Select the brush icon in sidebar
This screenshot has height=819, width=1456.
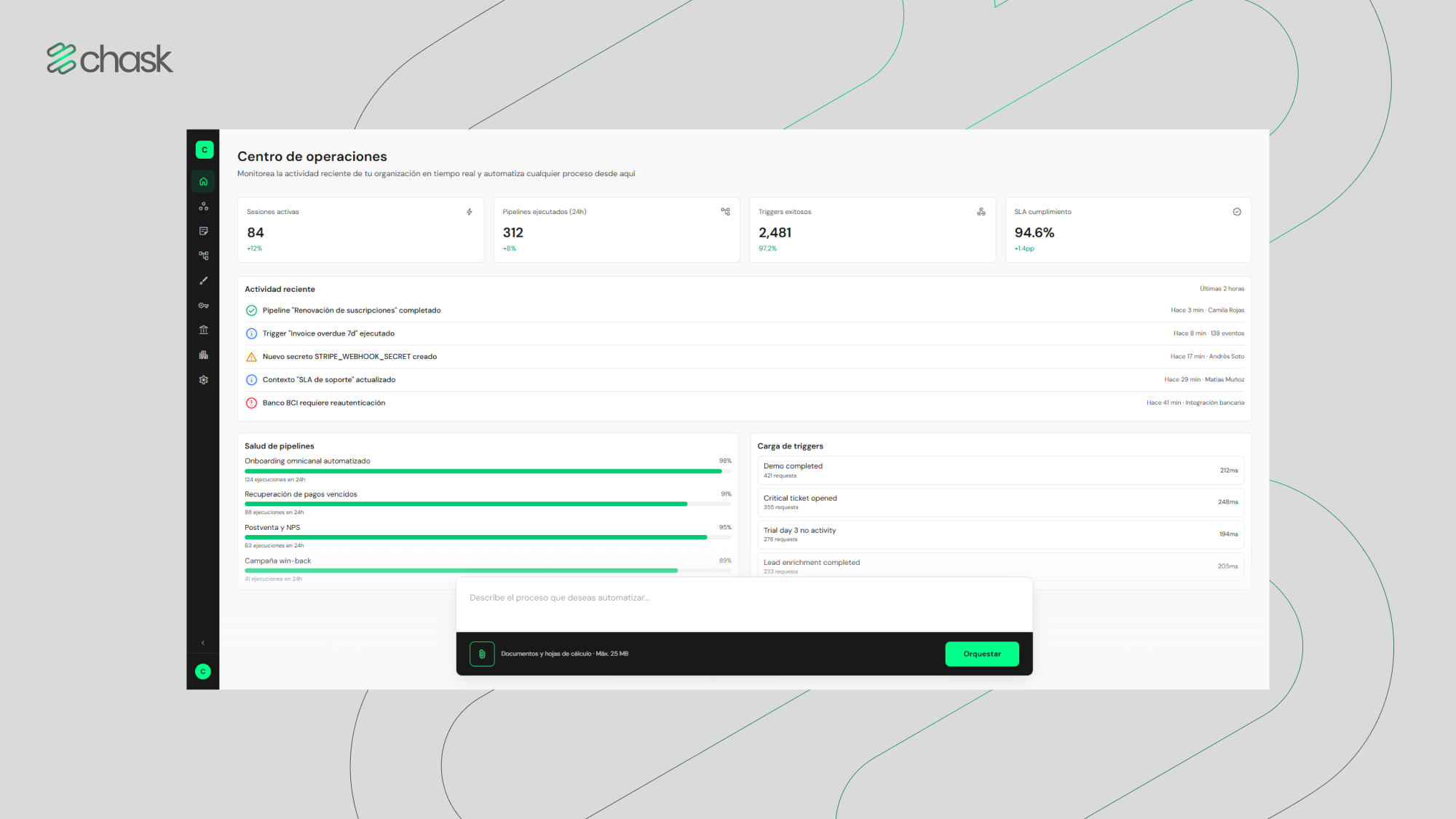pos(203,280)
